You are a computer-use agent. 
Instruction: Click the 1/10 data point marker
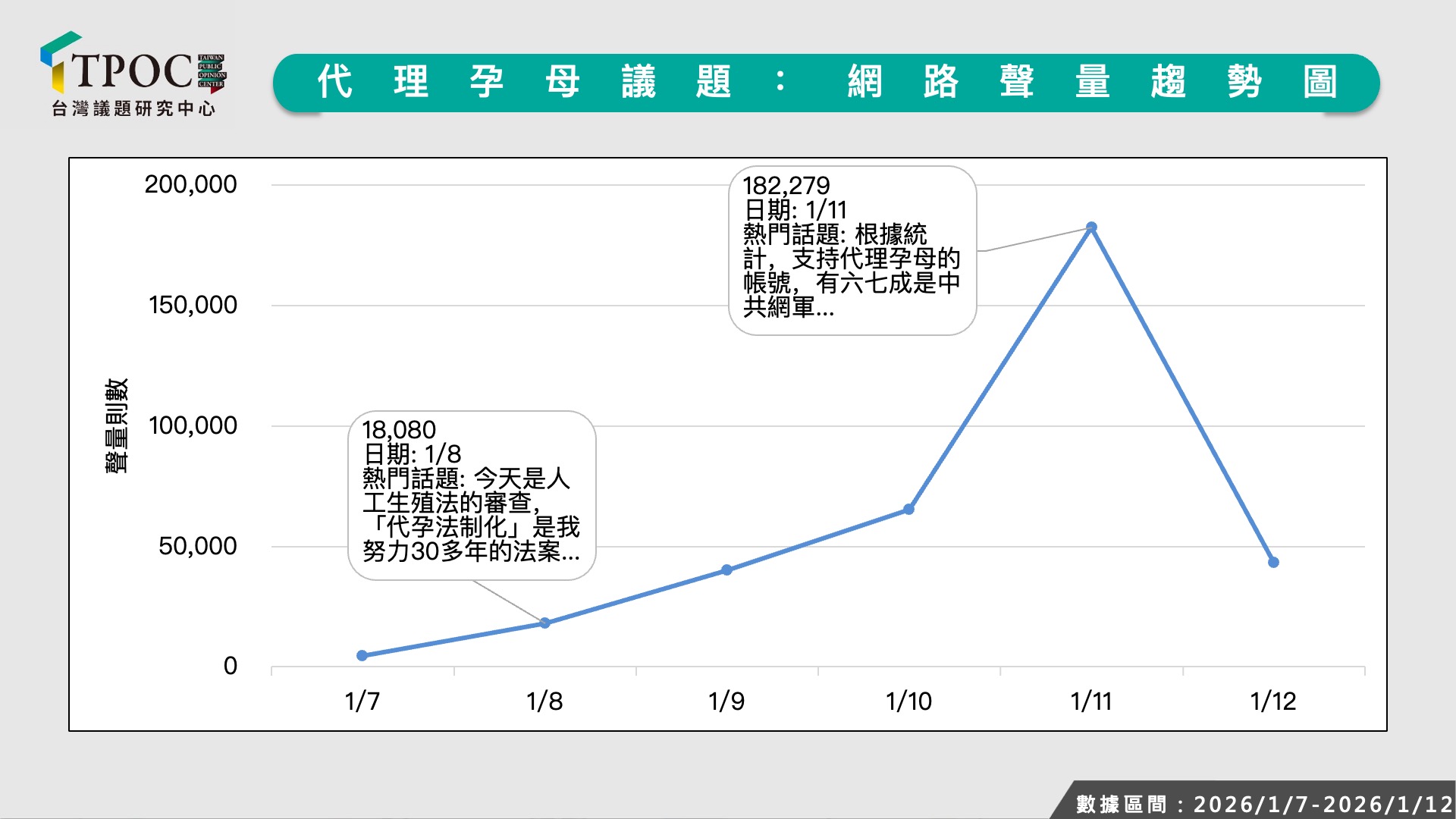tap(908, 509)
